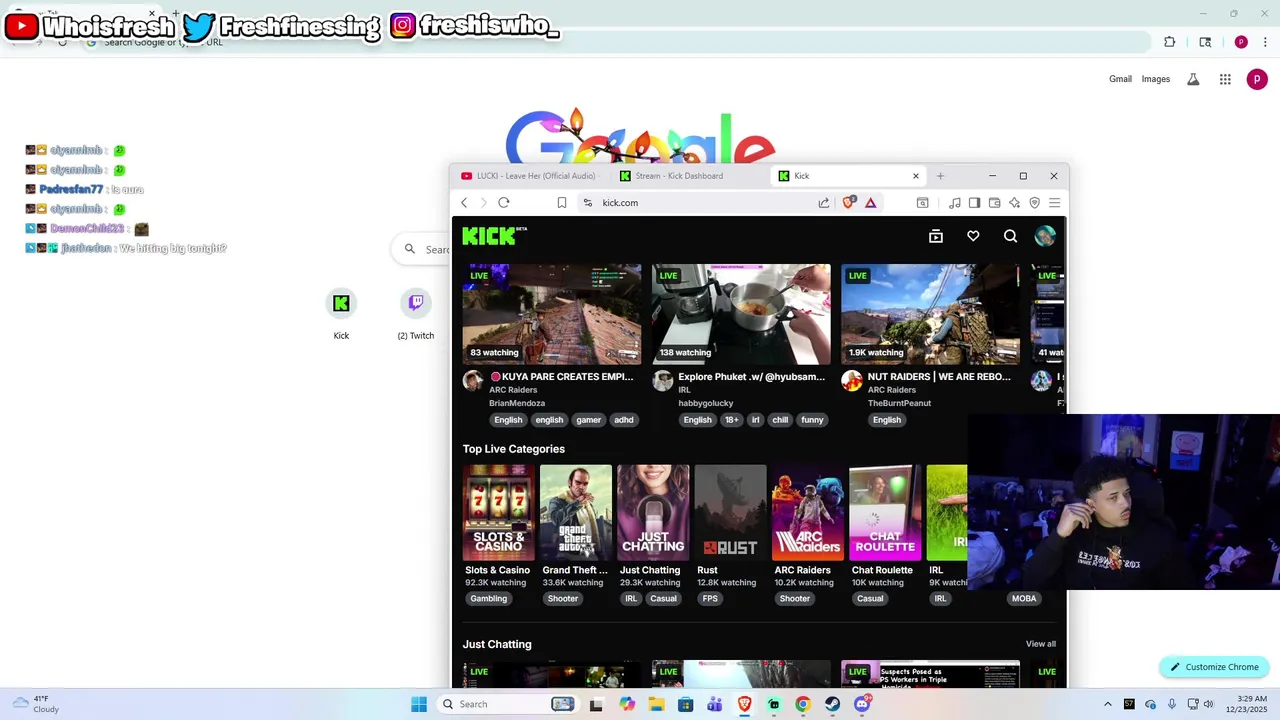Click the MOBA tag

(1024, 598)
